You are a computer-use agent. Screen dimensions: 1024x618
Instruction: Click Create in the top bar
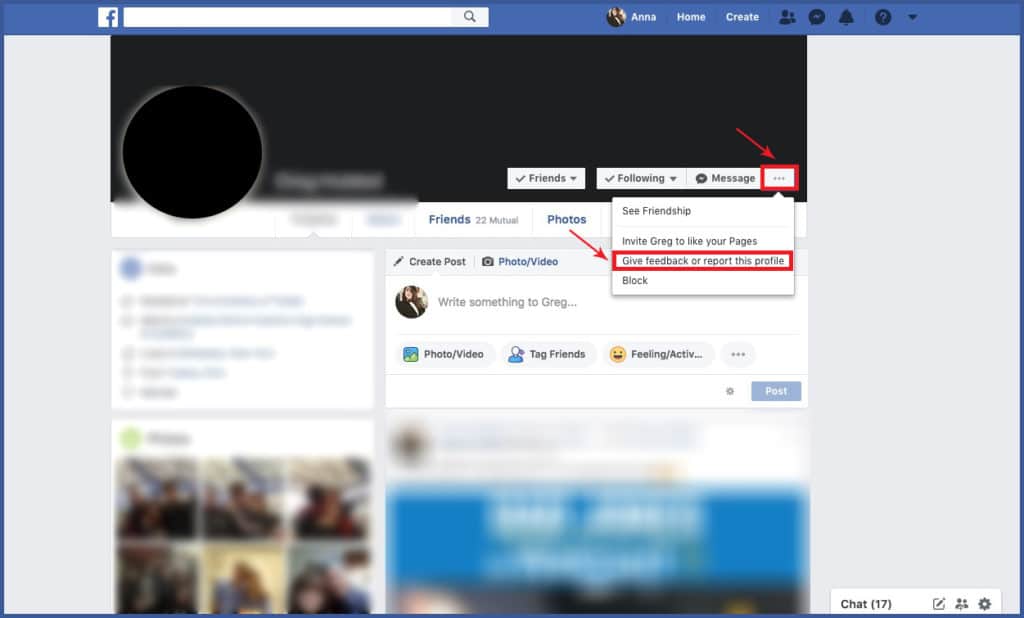(x=742, y=17)
